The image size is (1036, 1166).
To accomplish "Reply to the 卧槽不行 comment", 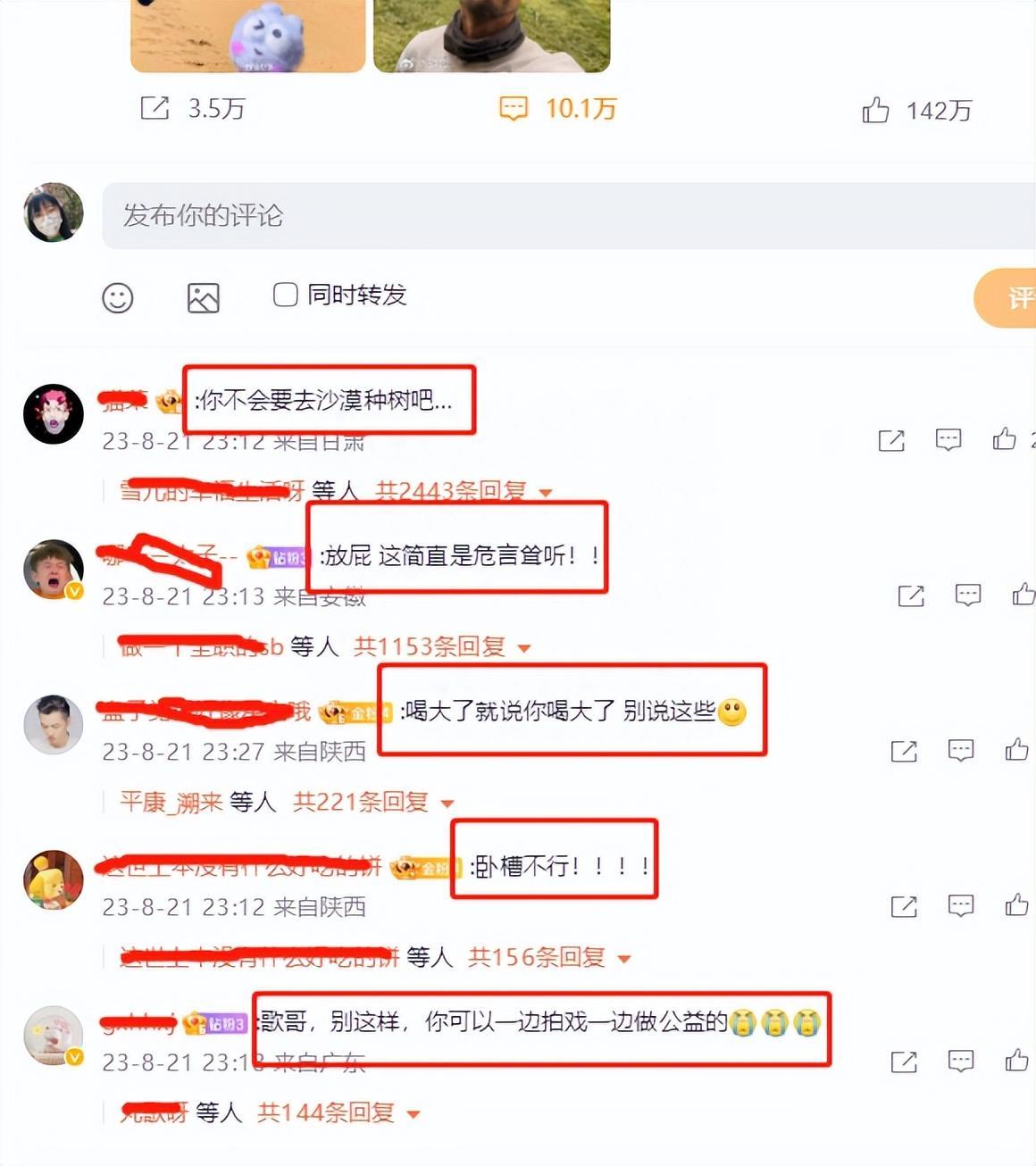I will [x=961, y=906].
